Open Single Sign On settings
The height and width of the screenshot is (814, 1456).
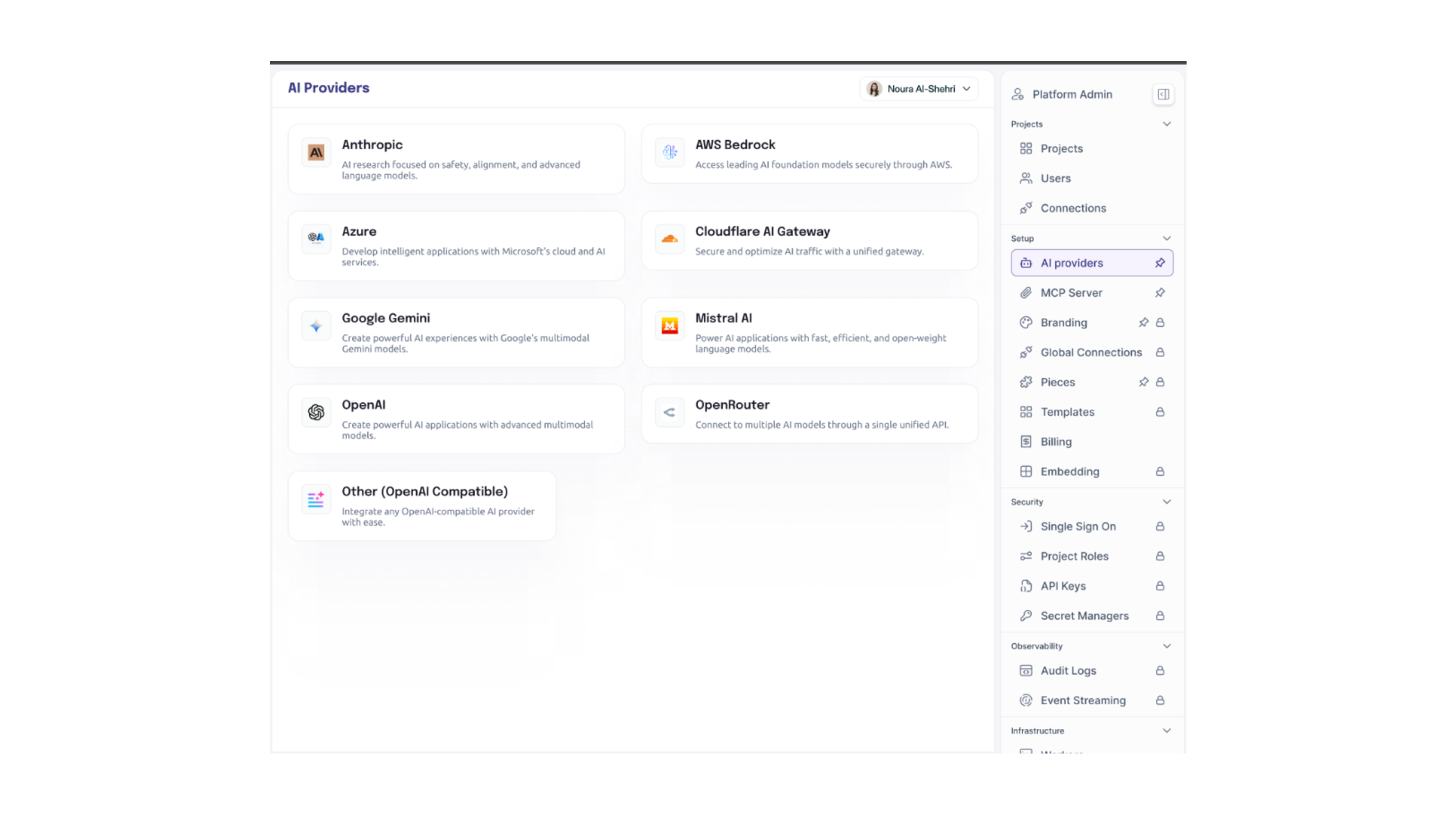click(x=1091, y=527)
